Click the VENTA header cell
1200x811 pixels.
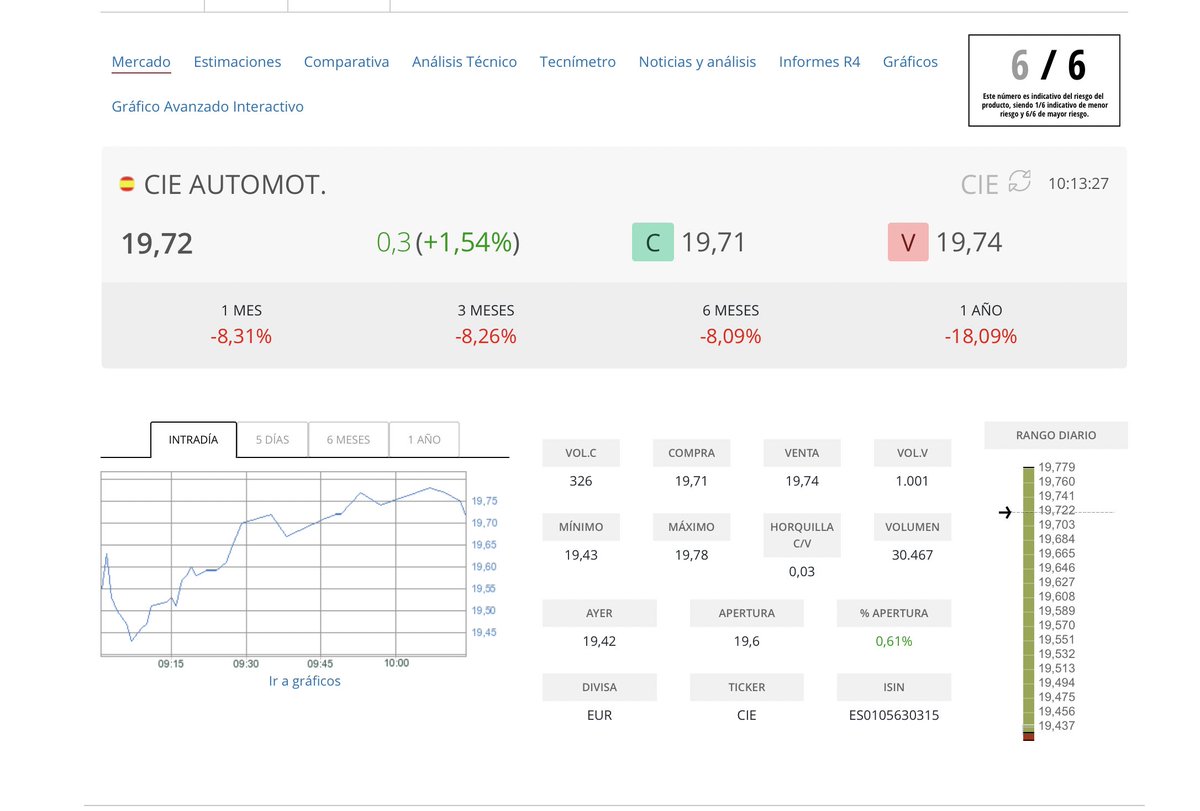coord(802,453)
